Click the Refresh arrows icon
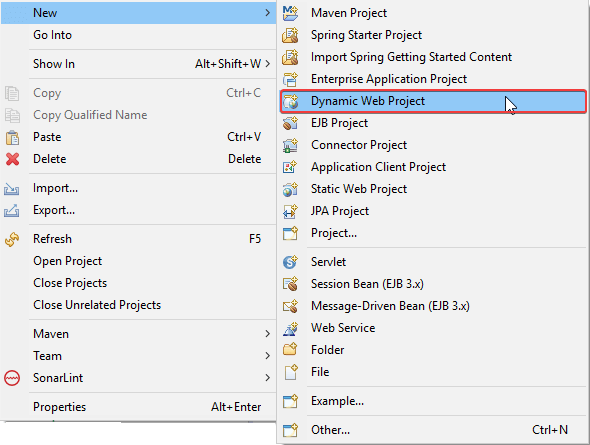The height and width of the screenshot is (445, 590). (12, 239)
